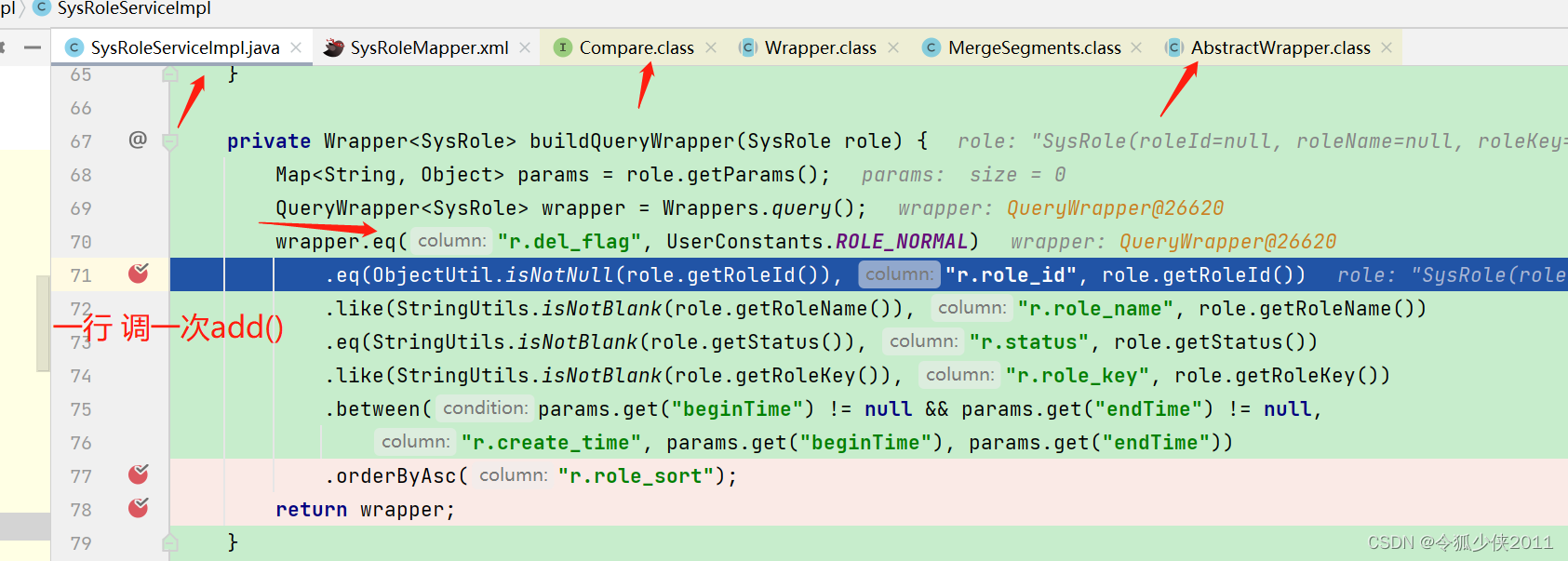Click the return keyword on line 78
Viewport: 1568px width, 561px height.
coord(311,510)
